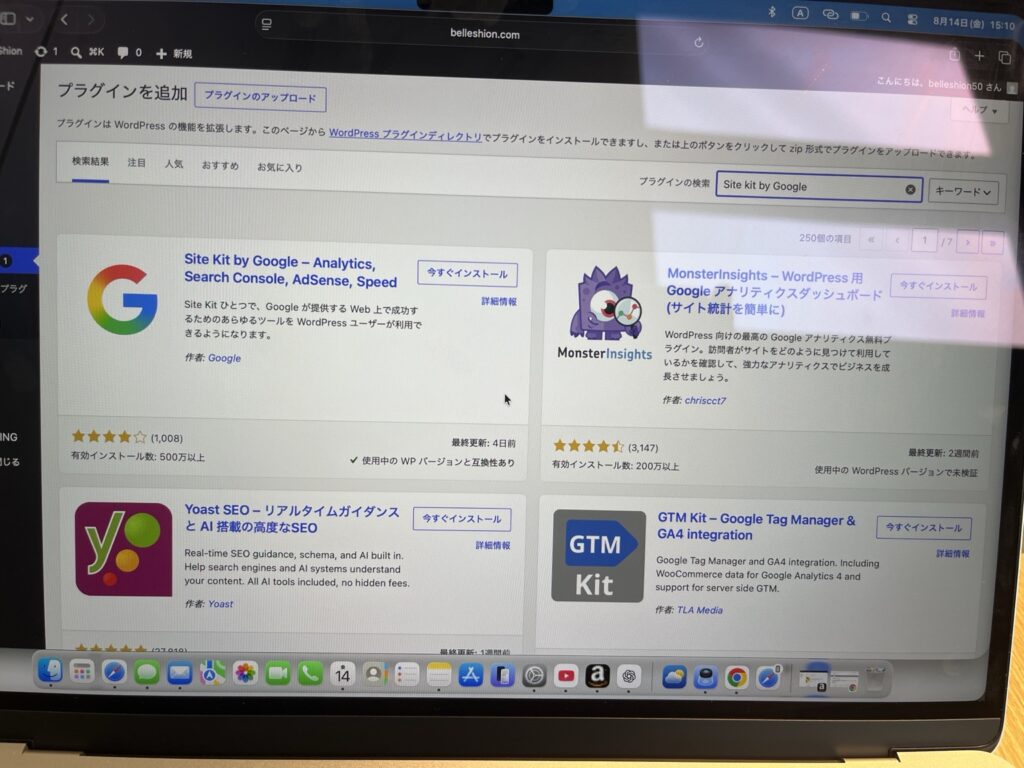Viewport: 1024px width, 768px height.
Task: Clear the plugin search field with X icon
Action: pos(910,189)
